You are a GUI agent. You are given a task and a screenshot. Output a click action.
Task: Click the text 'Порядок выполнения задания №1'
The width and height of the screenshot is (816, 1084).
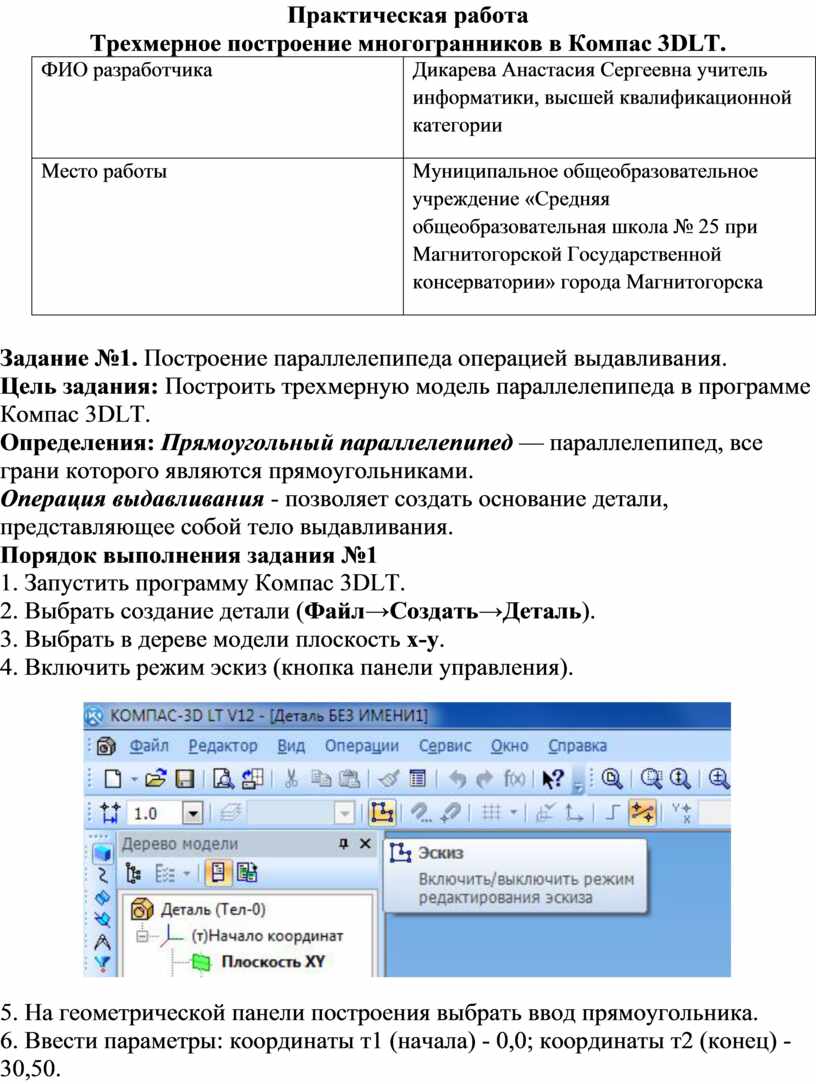coord(188,555)
